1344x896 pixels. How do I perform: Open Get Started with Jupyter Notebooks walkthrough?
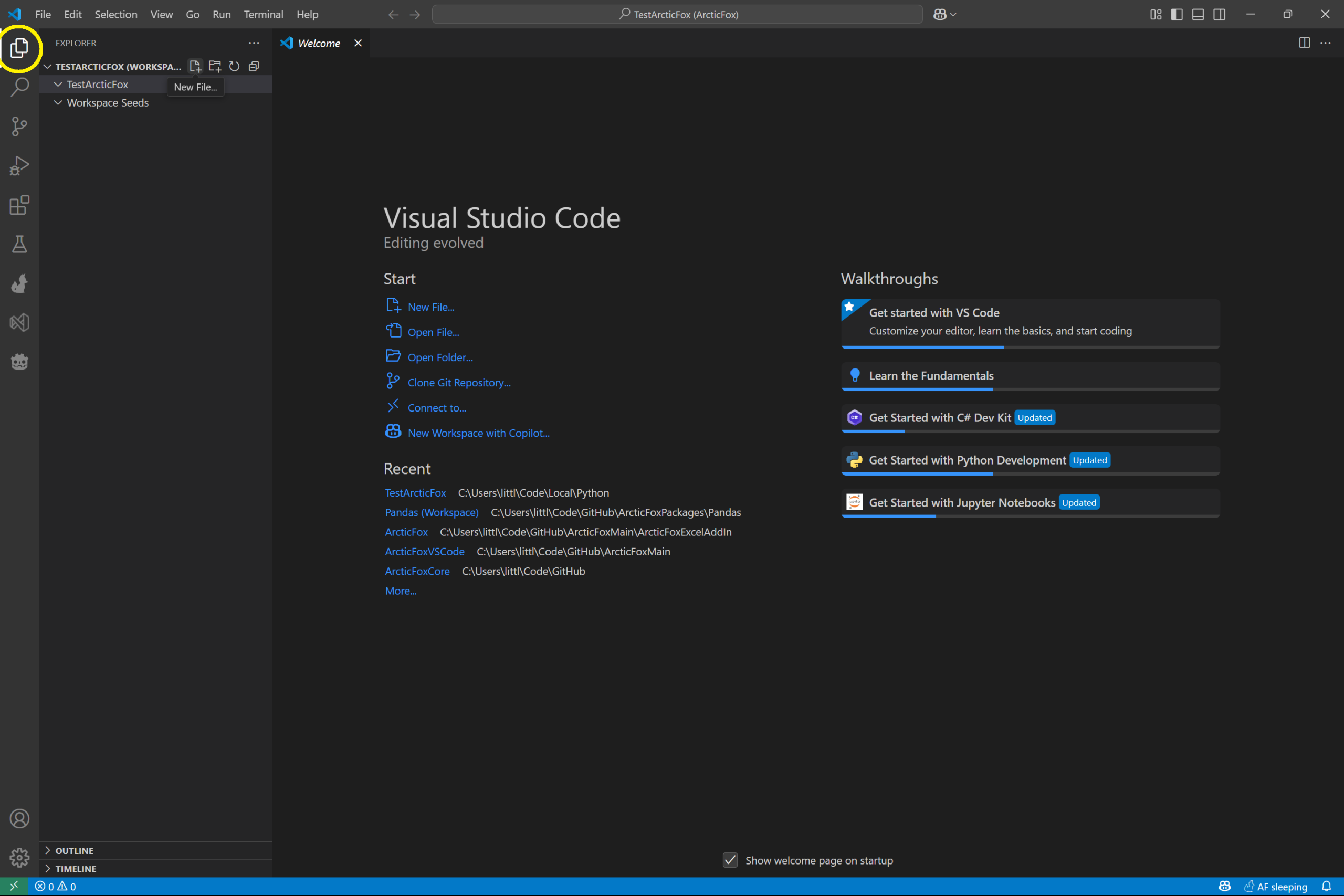click(1030, 503)
